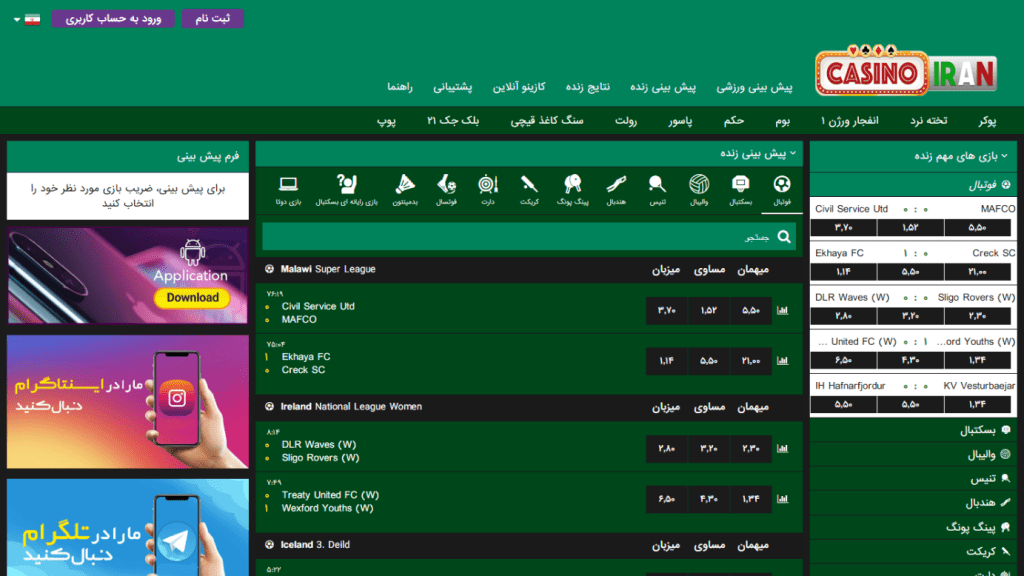
Task: Select draw odds ۳,۲۰ for DLR Waves match
Action: [709, 449]
